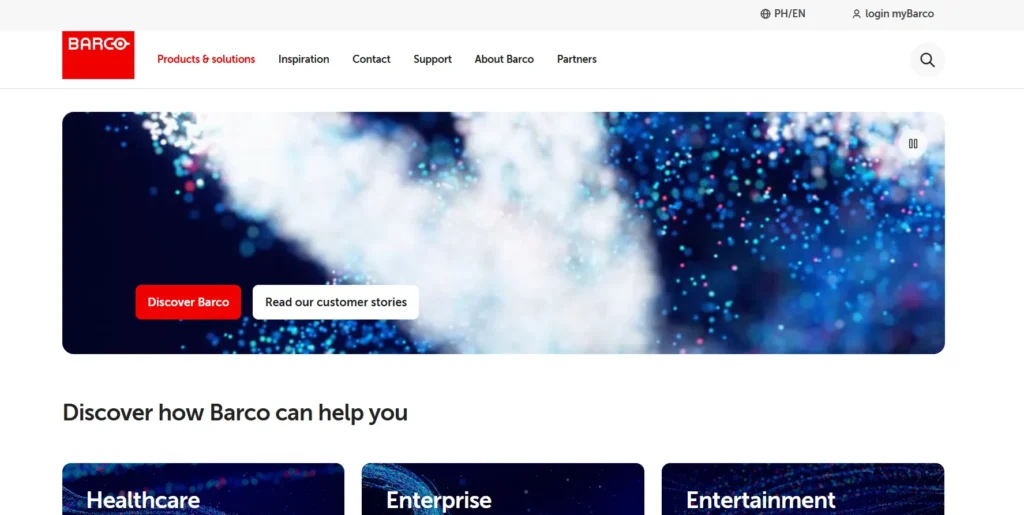Open the Enterprise card
Screen dimensions: 1024x515
[x=503, y=489]
